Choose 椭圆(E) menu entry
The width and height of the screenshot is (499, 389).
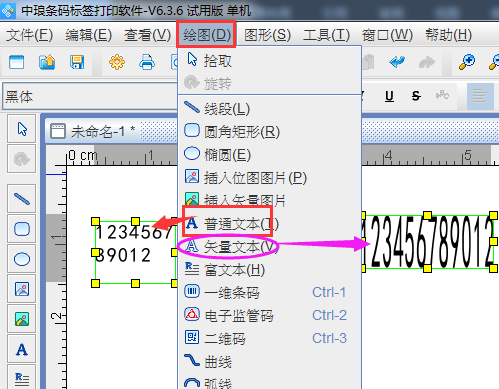tap(270, 155)
